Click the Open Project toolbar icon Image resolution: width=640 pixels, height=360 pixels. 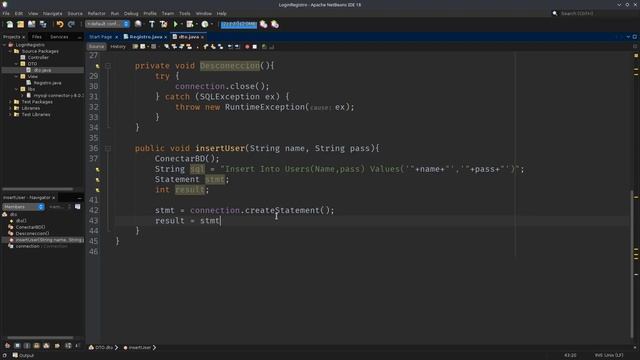point(31,24)
